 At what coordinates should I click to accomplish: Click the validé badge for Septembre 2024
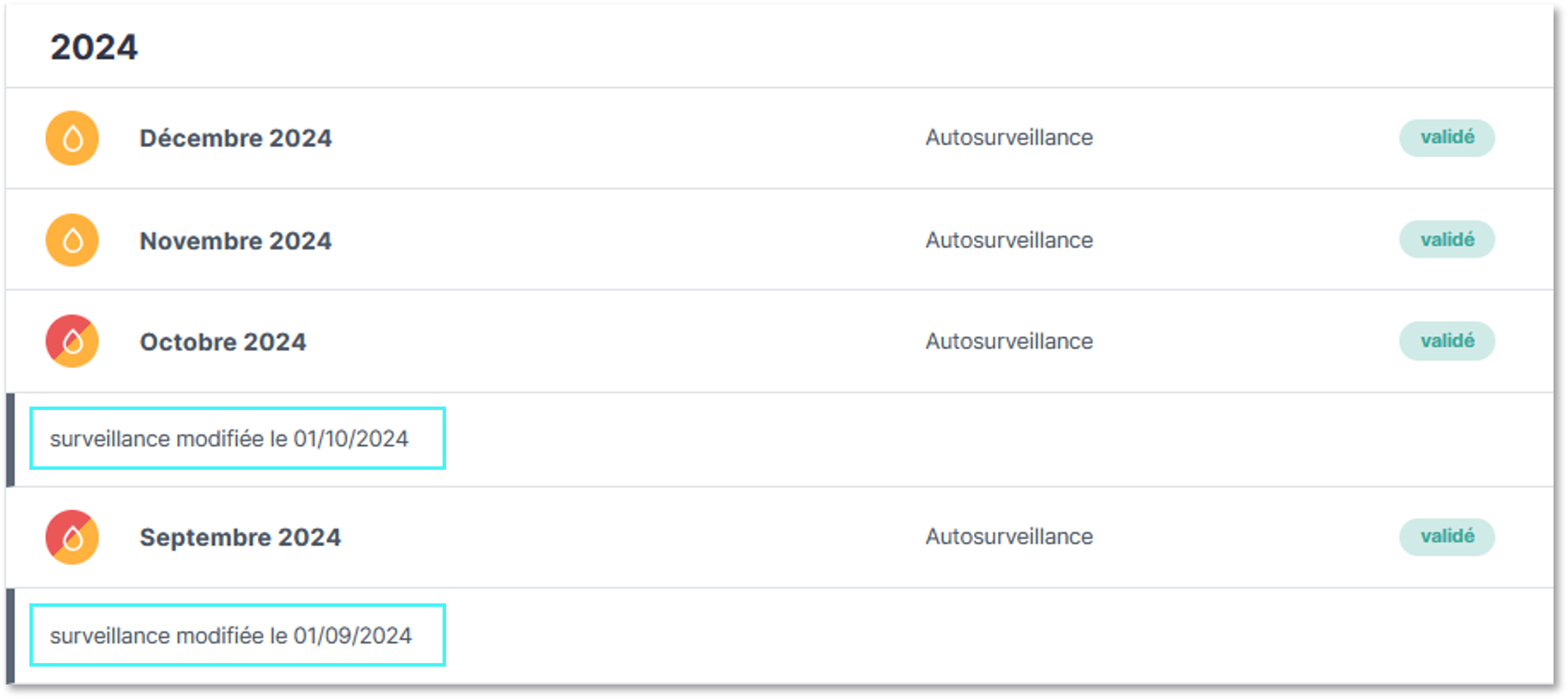coord(1446,536)
